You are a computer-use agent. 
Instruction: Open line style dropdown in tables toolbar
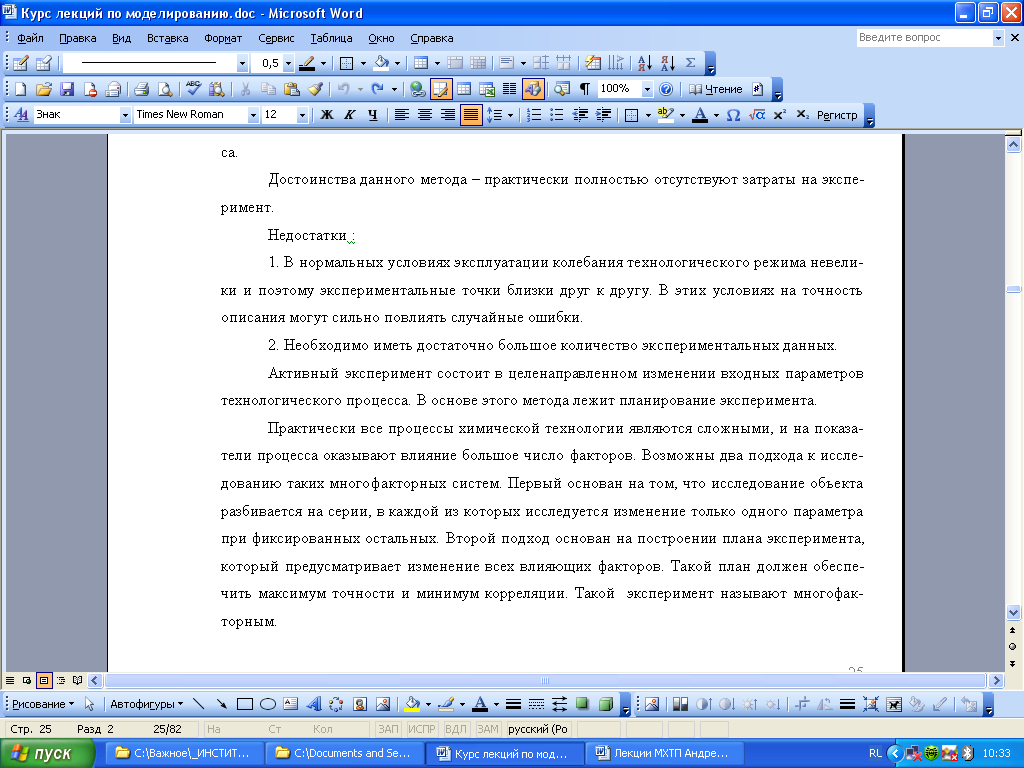(242, 63)
